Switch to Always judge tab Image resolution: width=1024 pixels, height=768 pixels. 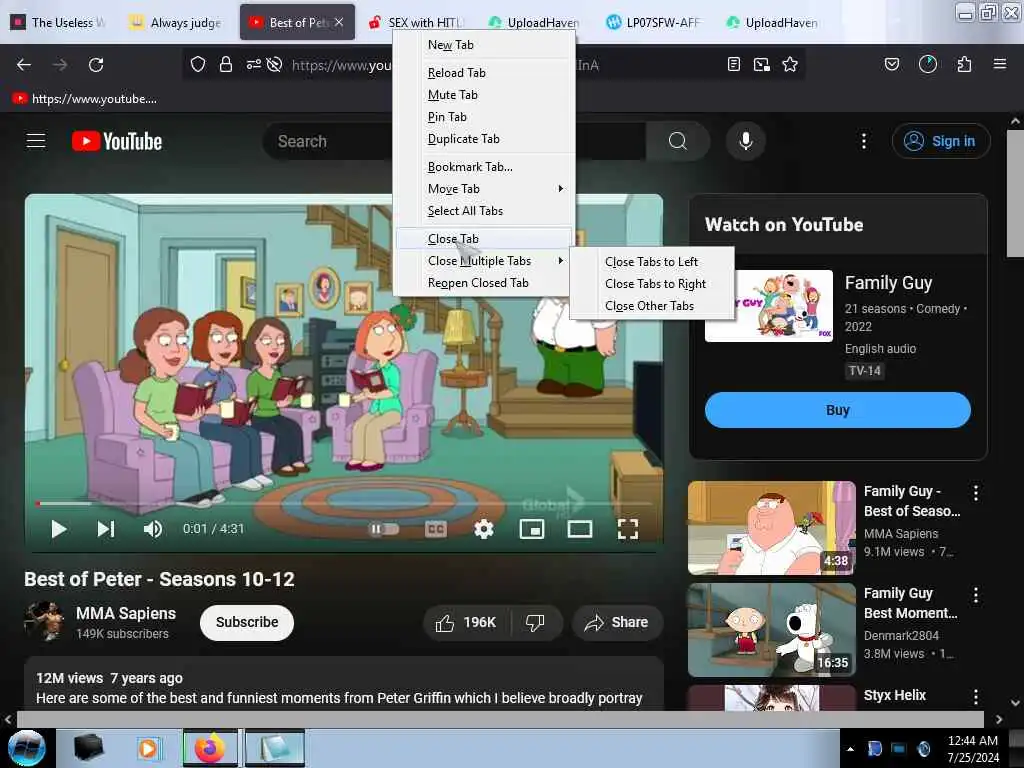click(176, 22)
